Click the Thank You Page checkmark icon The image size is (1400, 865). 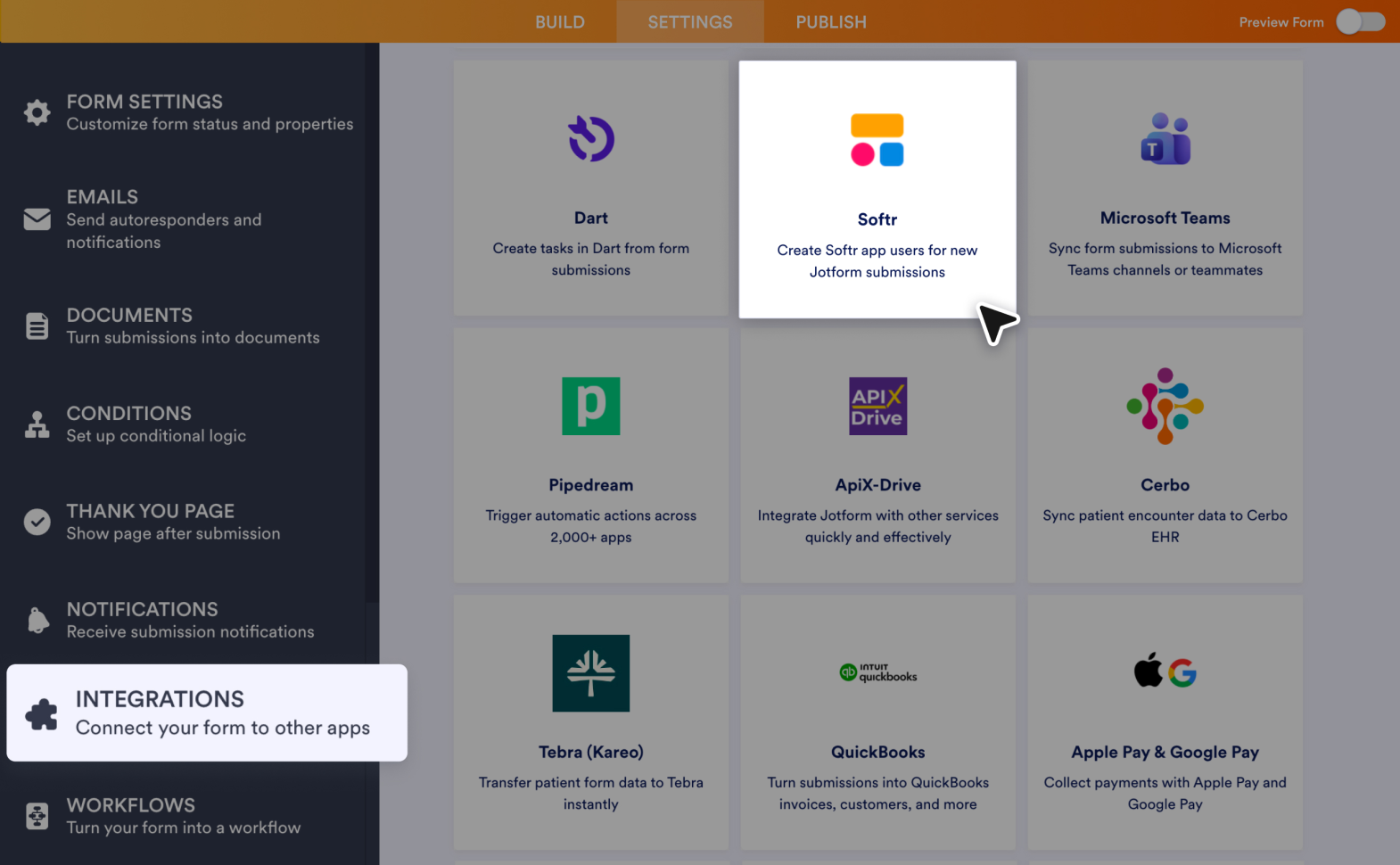[x=37, y=522]
